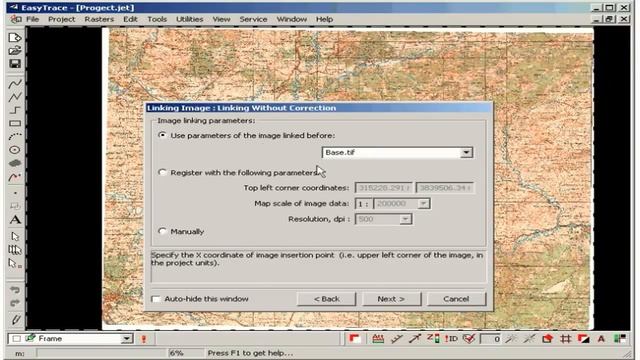Click the Cancel button
Viewport: 640px width, 360px height.
point(456,299)
